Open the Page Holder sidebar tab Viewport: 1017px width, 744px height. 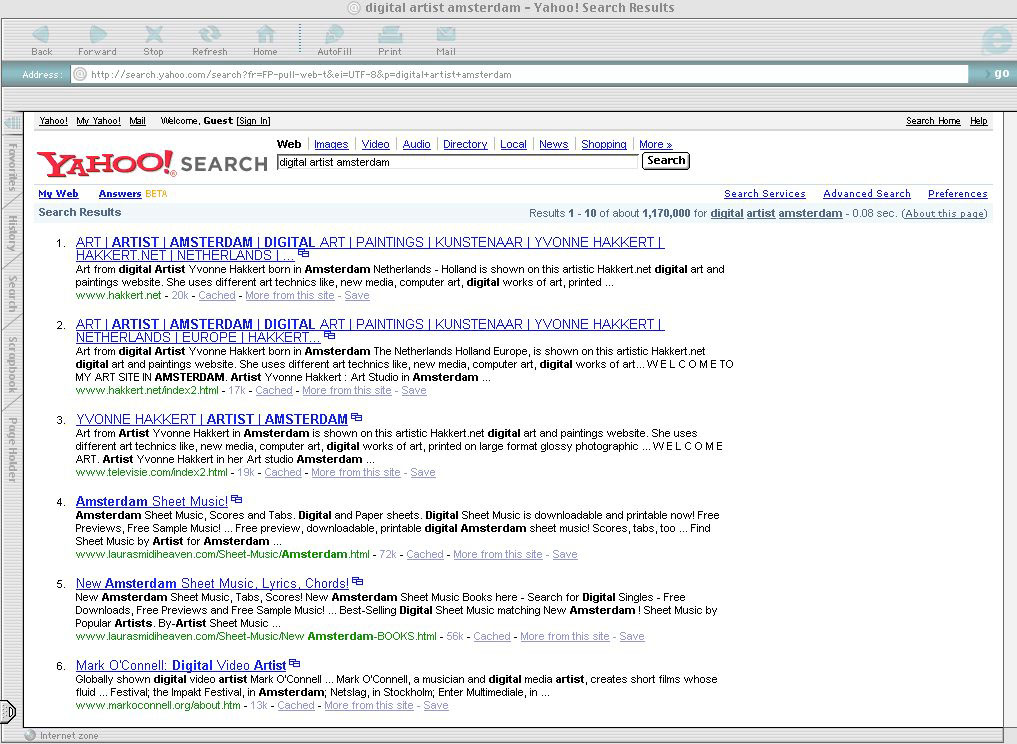pos(12,450)
